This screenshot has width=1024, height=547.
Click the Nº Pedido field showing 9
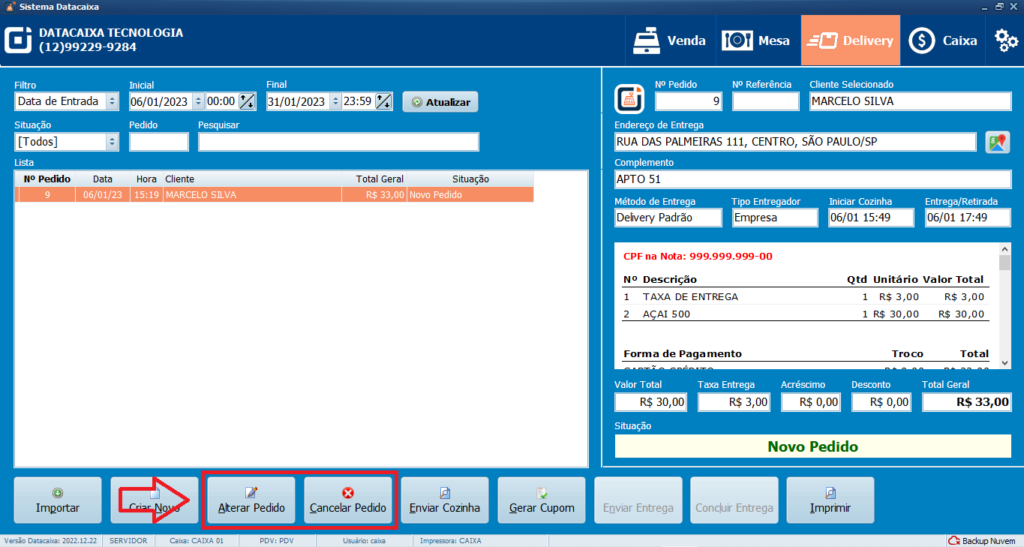tap(688, 101)
